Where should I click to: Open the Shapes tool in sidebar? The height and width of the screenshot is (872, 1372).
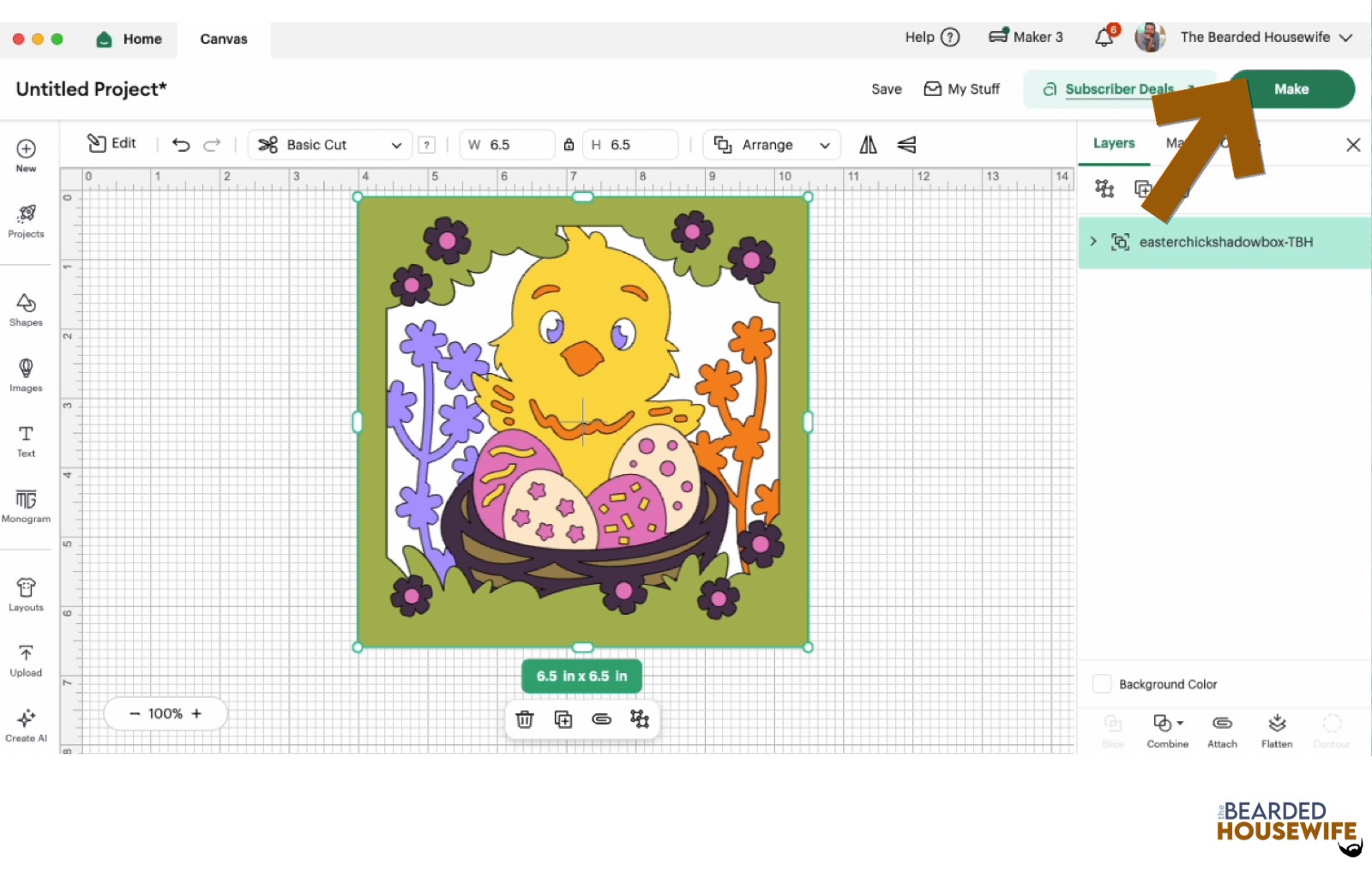[x=26, y=310]
